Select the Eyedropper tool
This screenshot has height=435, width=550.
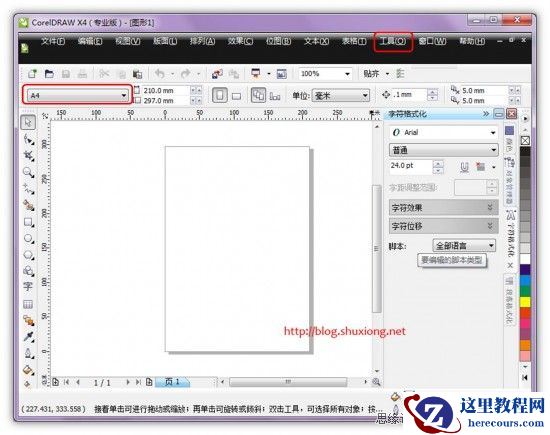[x=28, y=336]
